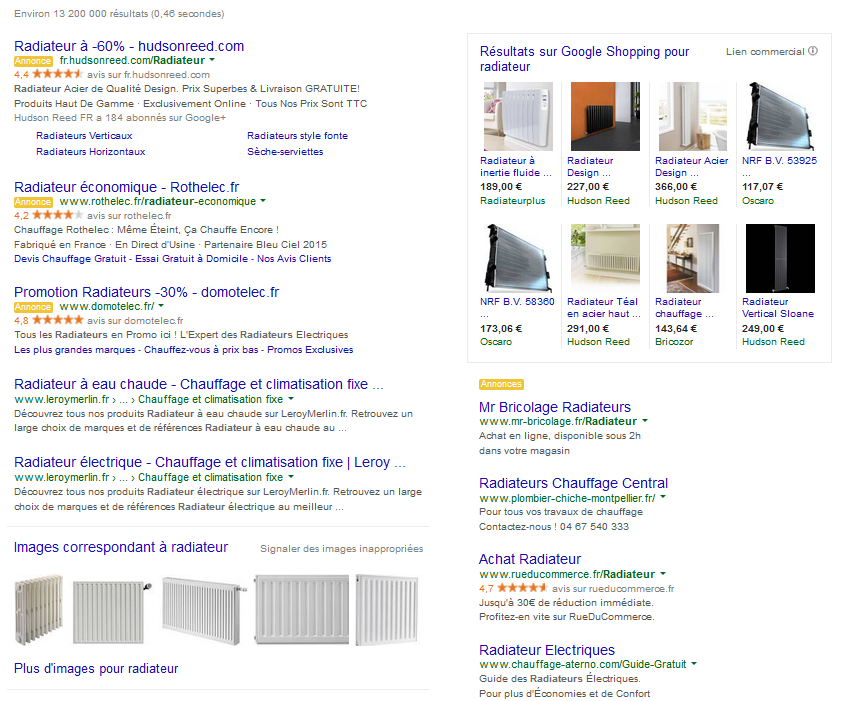This screenshot has width=859, height=701.
Task: Open Promotion Radiateurs -30% domotelec.fr ad
Action: click(x=146, y=292)
